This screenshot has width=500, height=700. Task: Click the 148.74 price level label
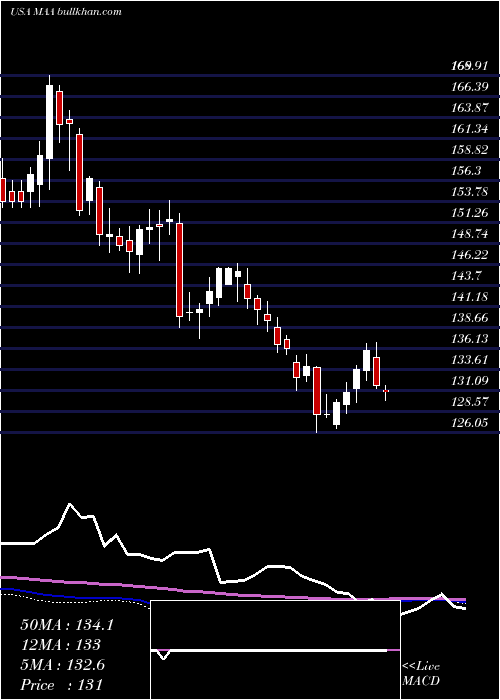(469, 234)
